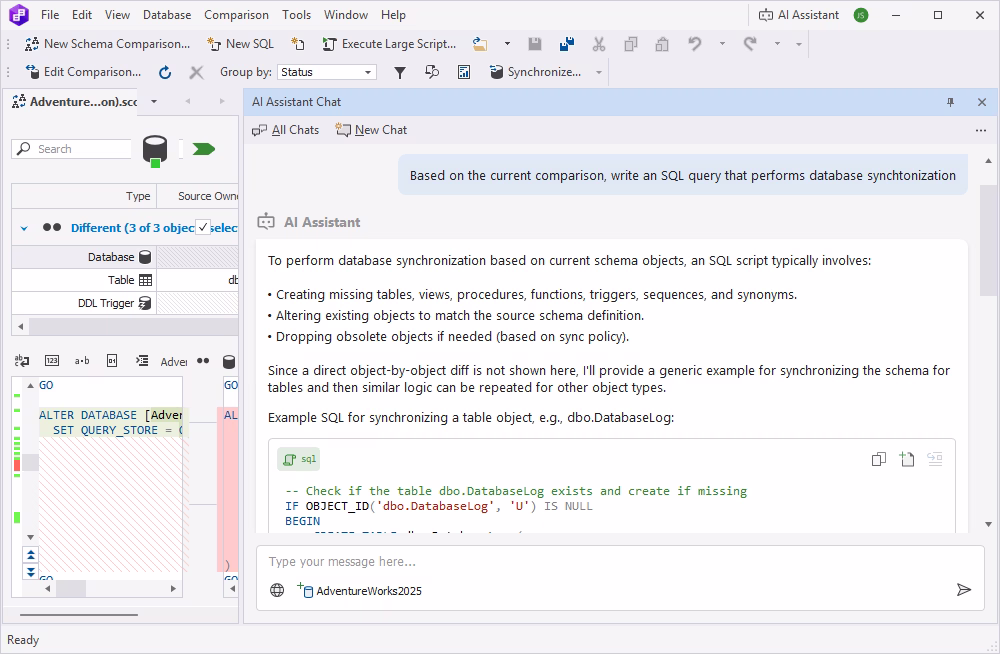1000x654 pixels.
Task: Click the cancel X icon beside Refresh
Action: [196, 72]
